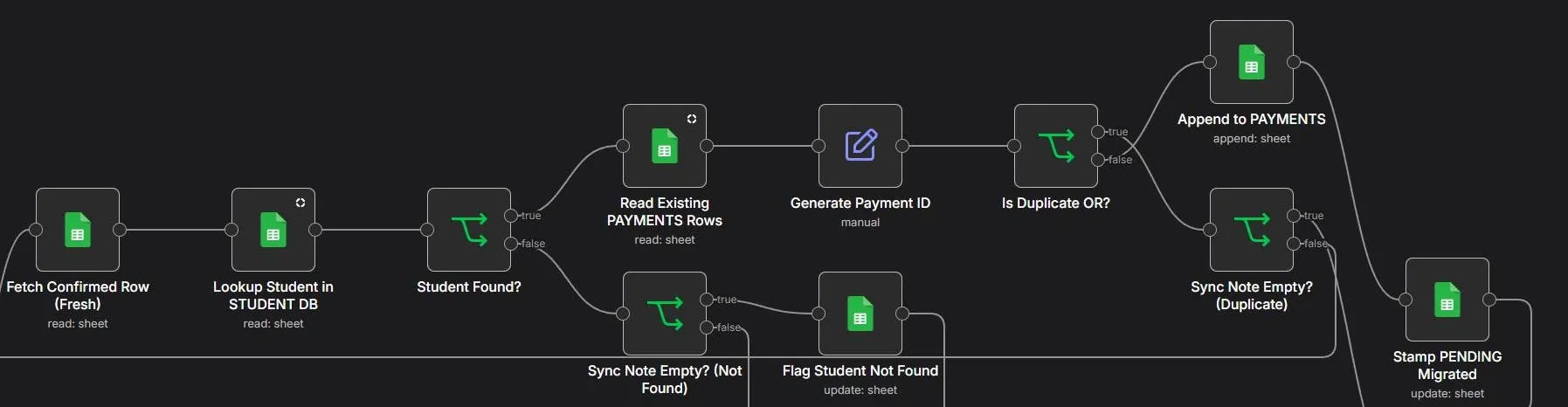Click true output of Is Duplicate OR?
Viewport: 1568px width, 407px height.
coord(1098,132)
